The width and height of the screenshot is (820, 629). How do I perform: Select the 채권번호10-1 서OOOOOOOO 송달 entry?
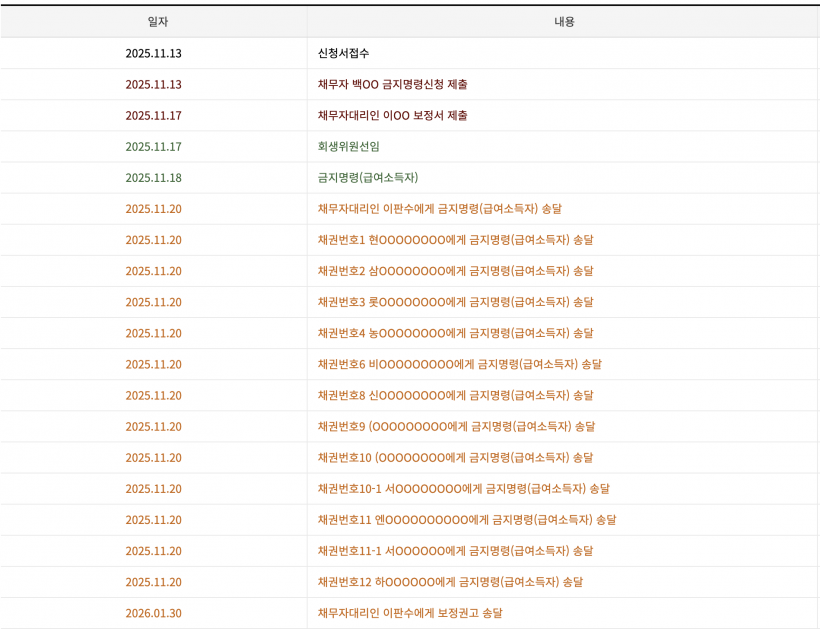click(x=463, y=489)
